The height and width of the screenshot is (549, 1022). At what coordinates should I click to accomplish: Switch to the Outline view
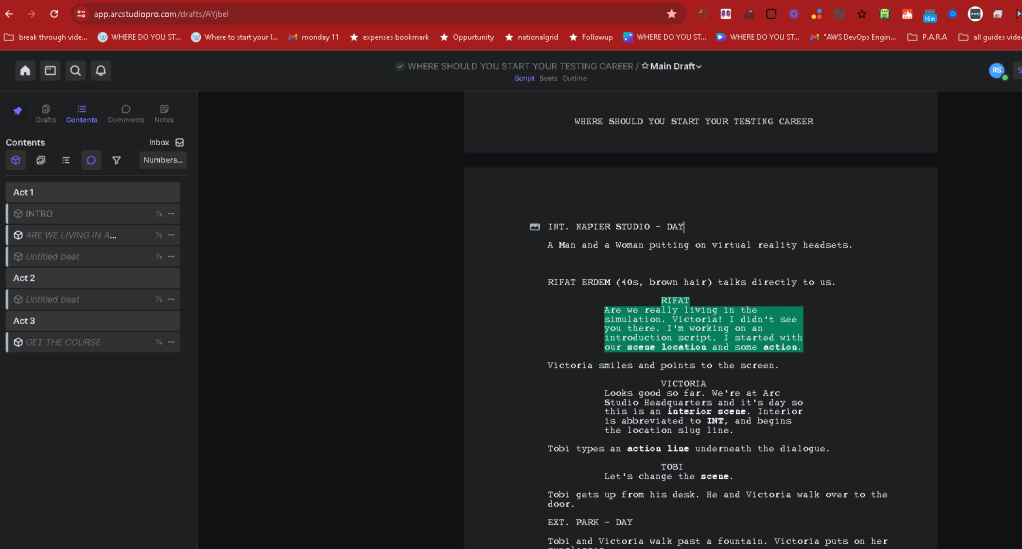pos(574,78)
